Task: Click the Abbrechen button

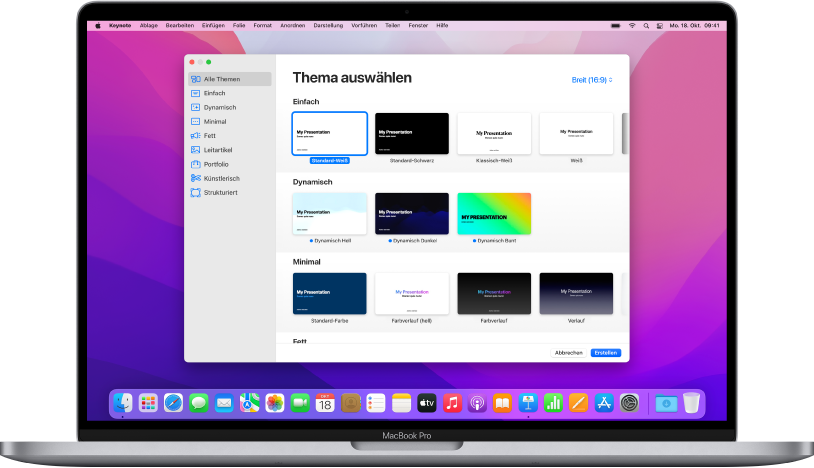Action: (x=568, y=353)
